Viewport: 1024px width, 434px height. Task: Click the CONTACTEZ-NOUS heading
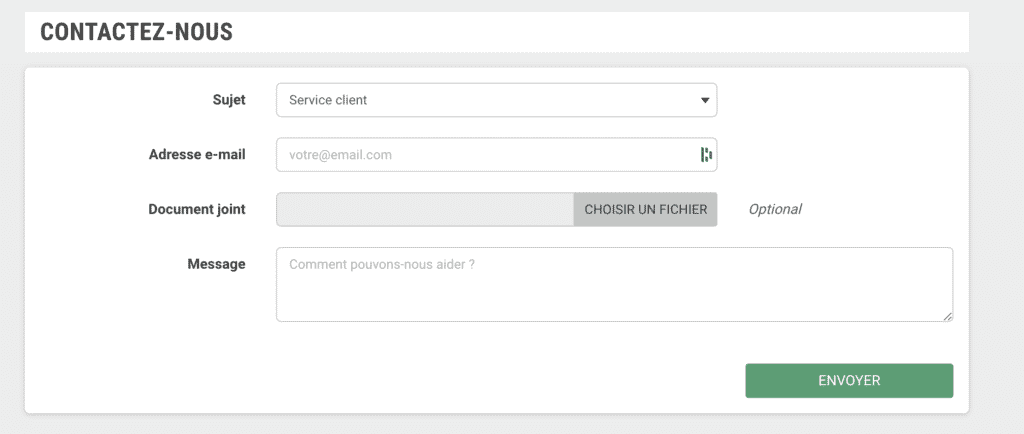[x=136, y=32]
